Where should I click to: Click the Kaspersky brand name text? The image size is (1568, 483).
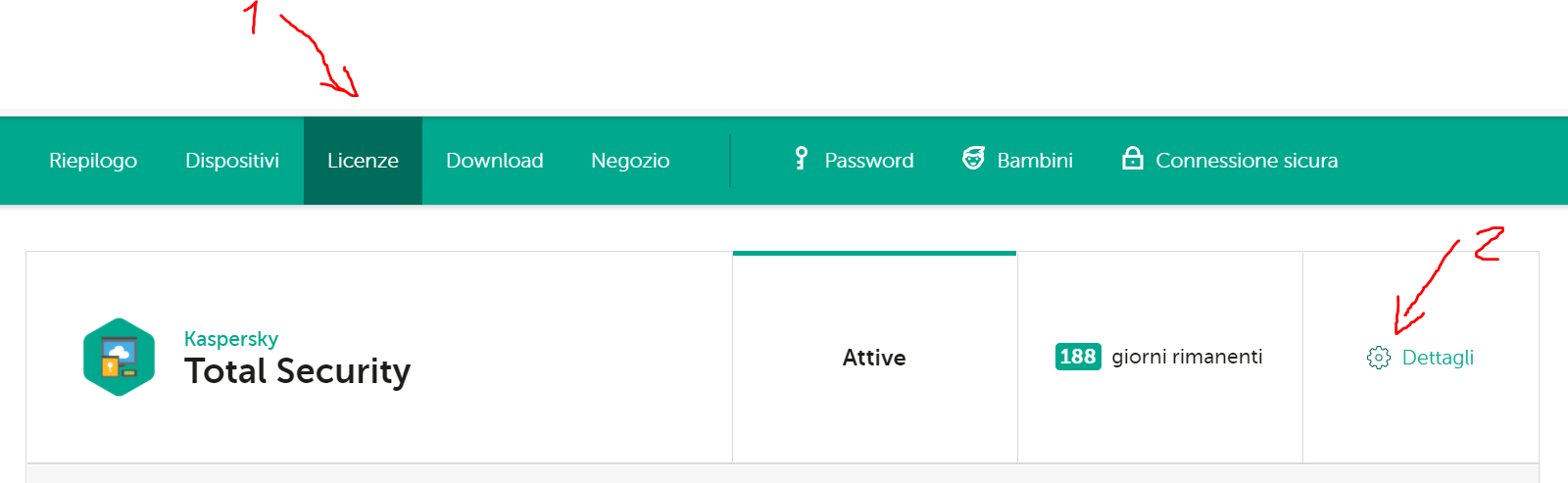coord(231,339)
